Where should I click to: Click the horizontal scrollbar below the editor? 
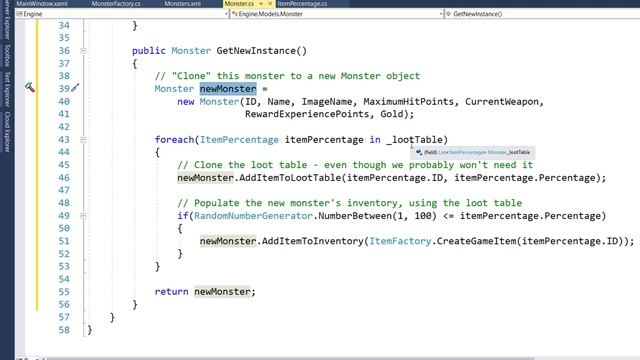click(290, 358)
